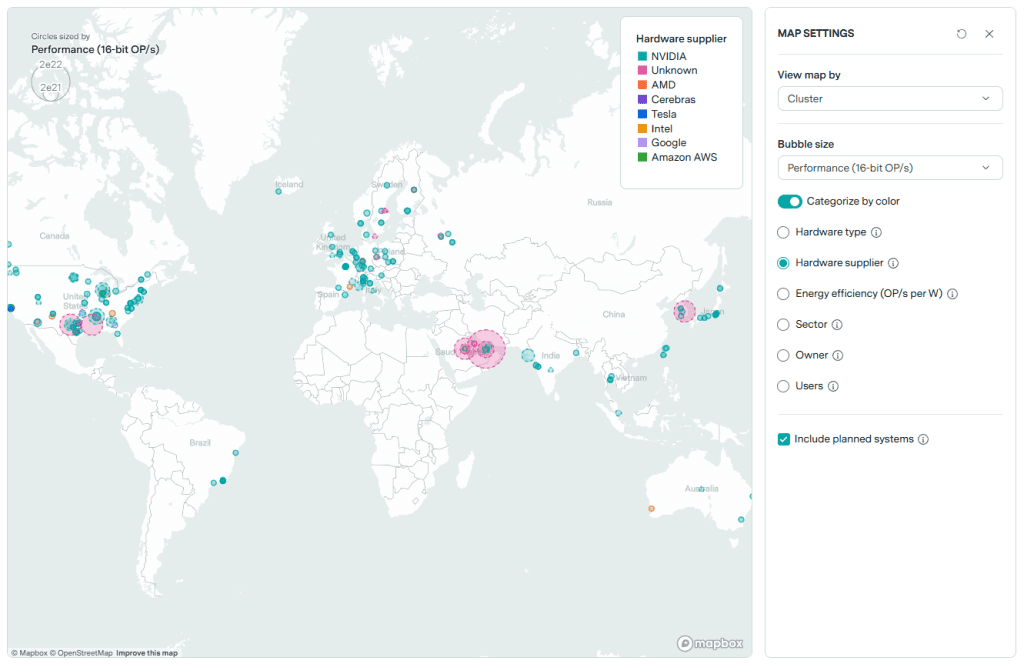Click the MAP SETTINGS heading
This screenshot has height=664, width=1024.
coord(816,33)
